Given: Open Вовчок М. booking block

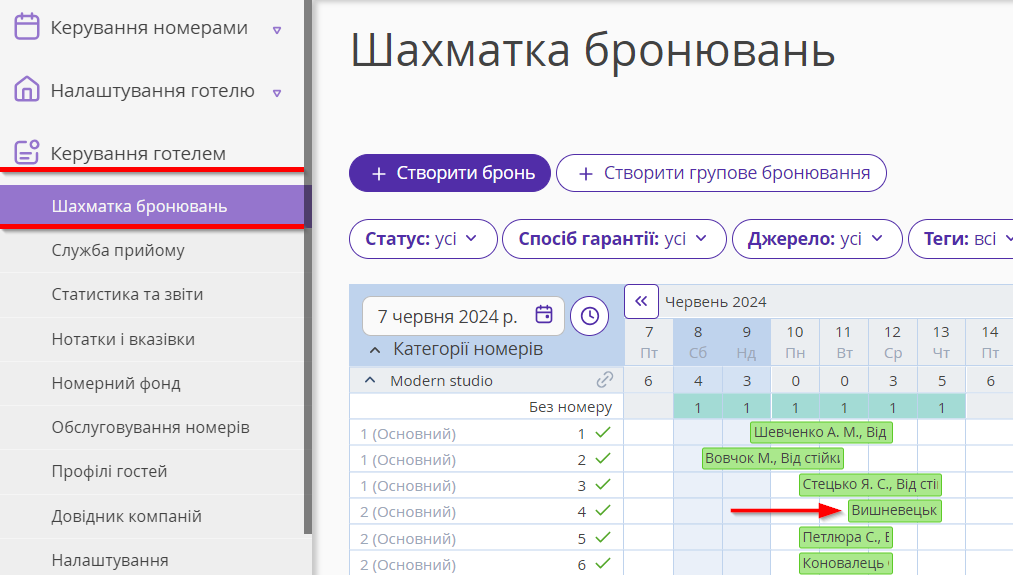Looking at the screenshot, I should coord(773,458).
